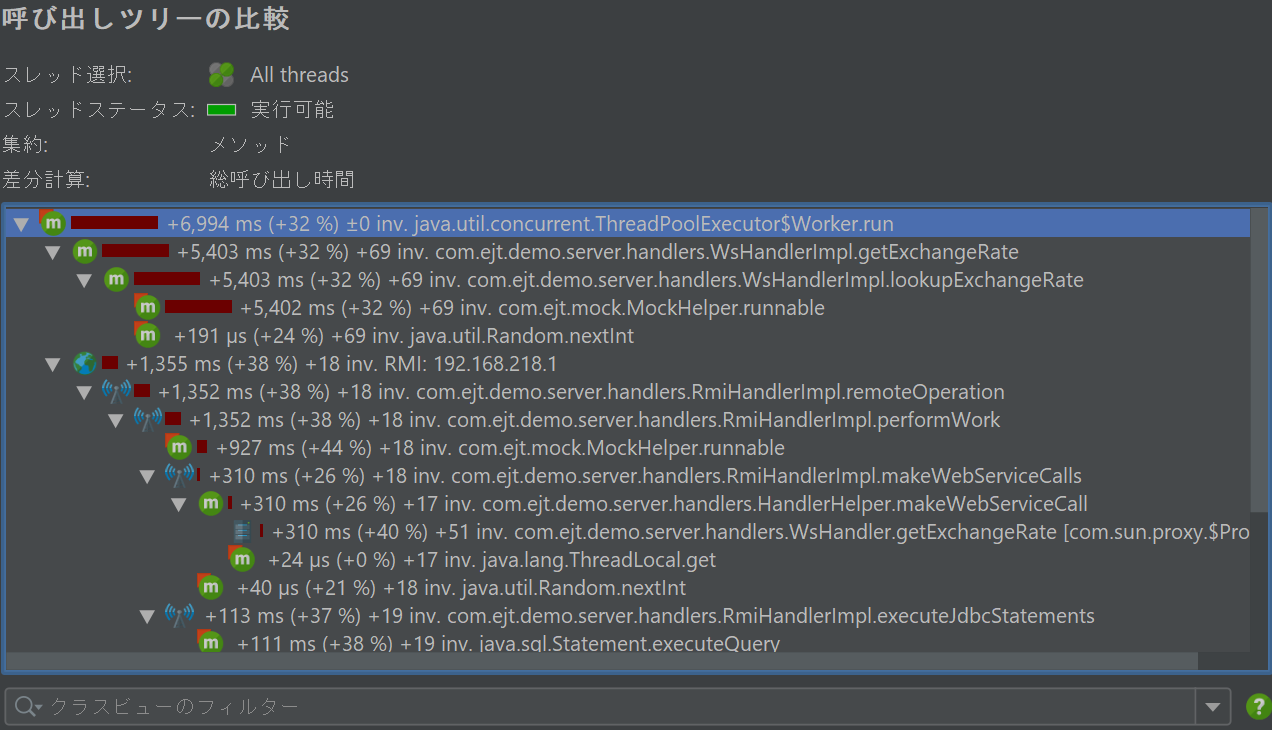Select the RmiHandlerImpl.makeWebServiceCalls row text

point(646,476)
